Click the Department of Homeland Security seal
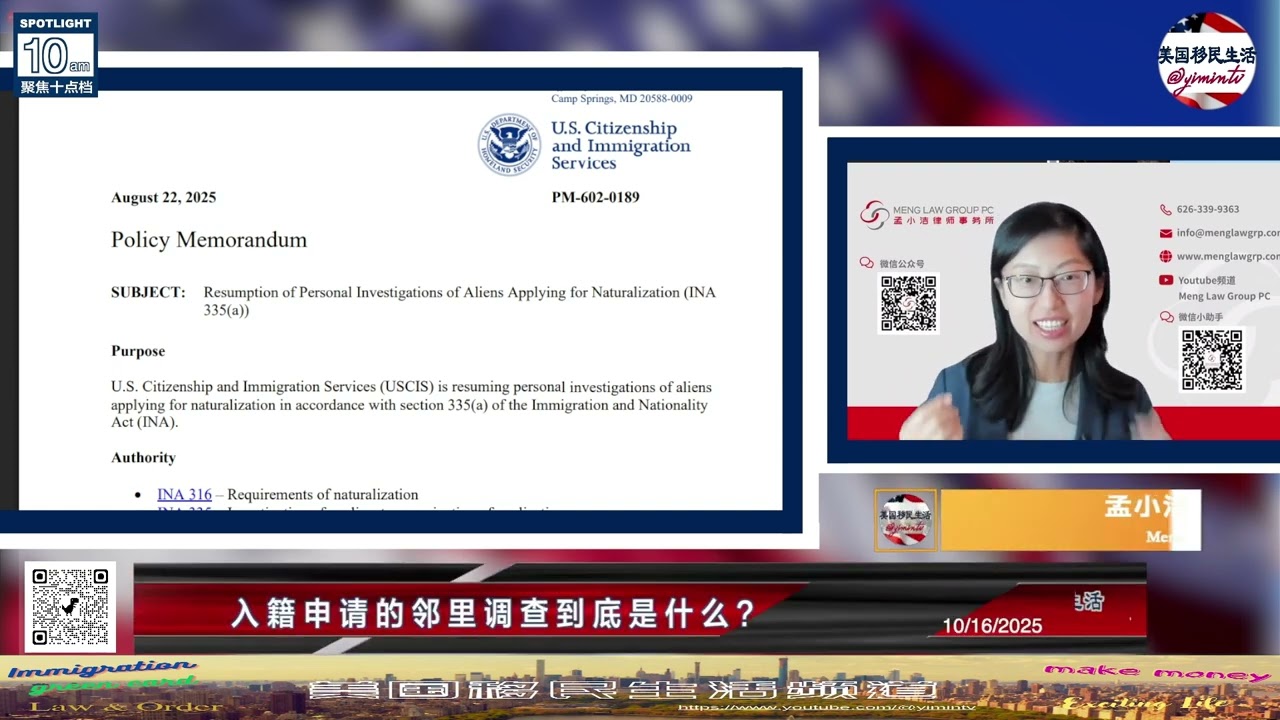The image size is (1280, 720). coord(509,144)
